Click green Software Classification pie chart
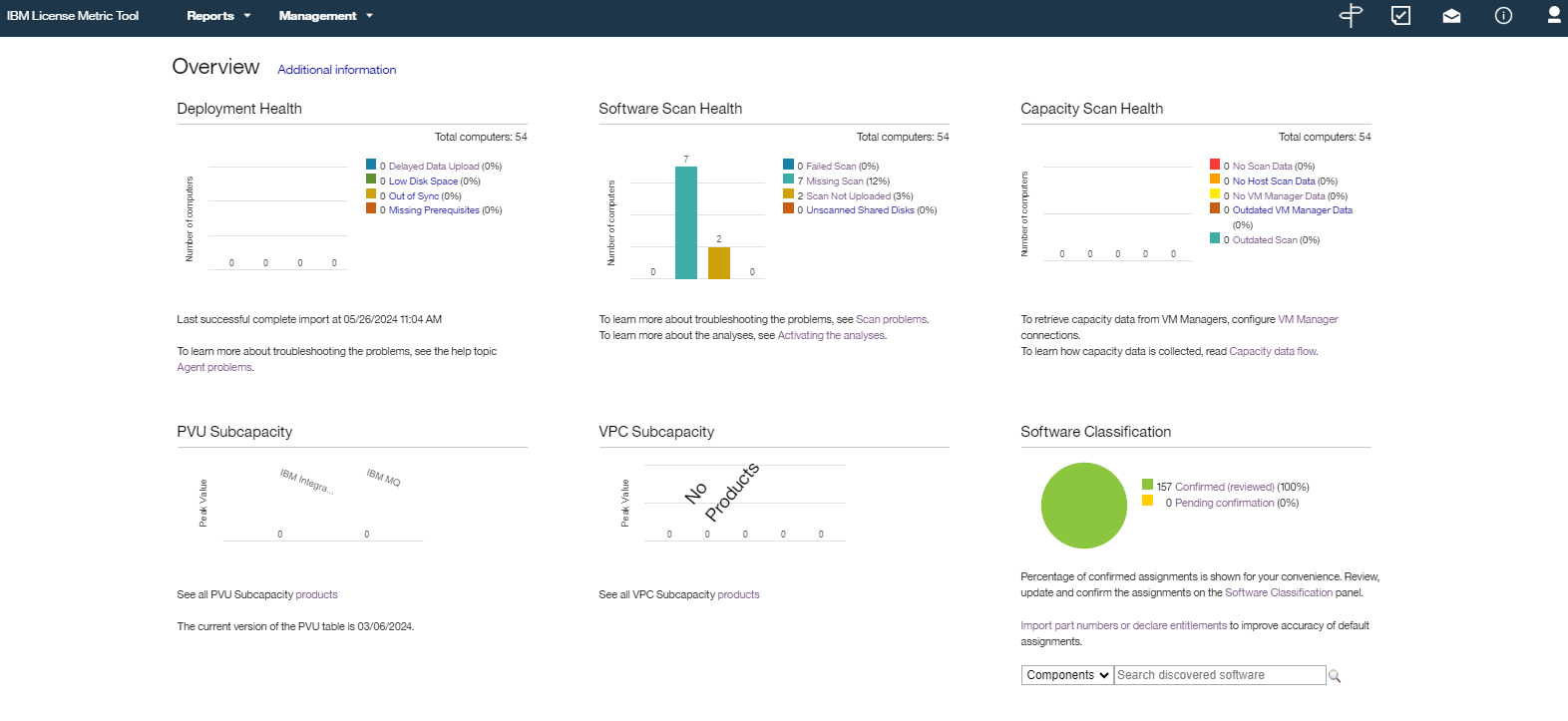 coord(1084,506)
